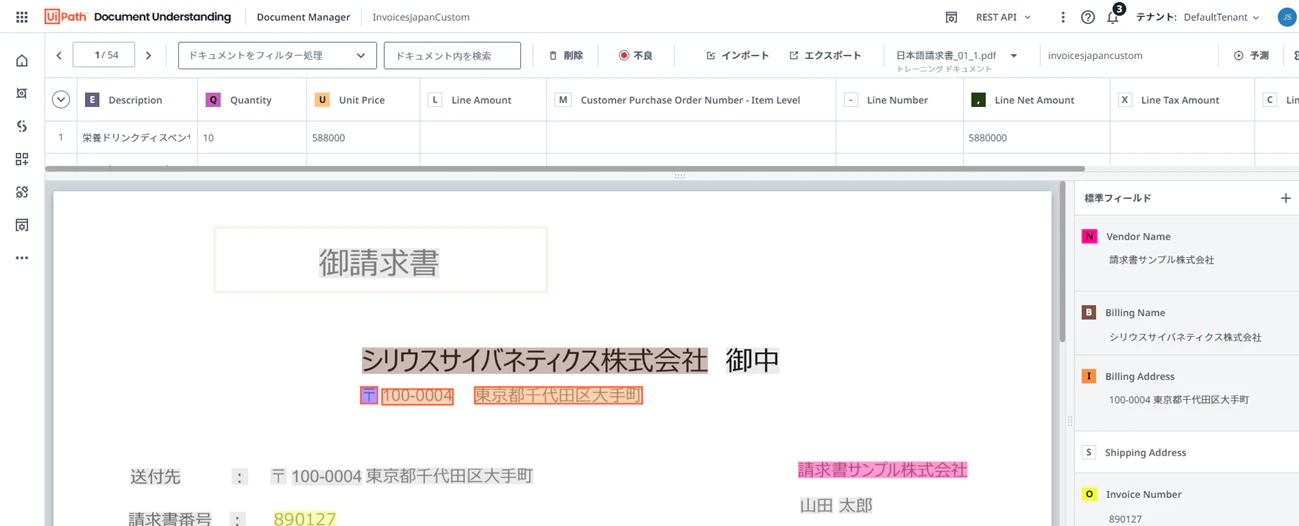Click the 削除 (delete) button
The width and height of the screenshot is (1299, 526).
(x=566, y=56)
